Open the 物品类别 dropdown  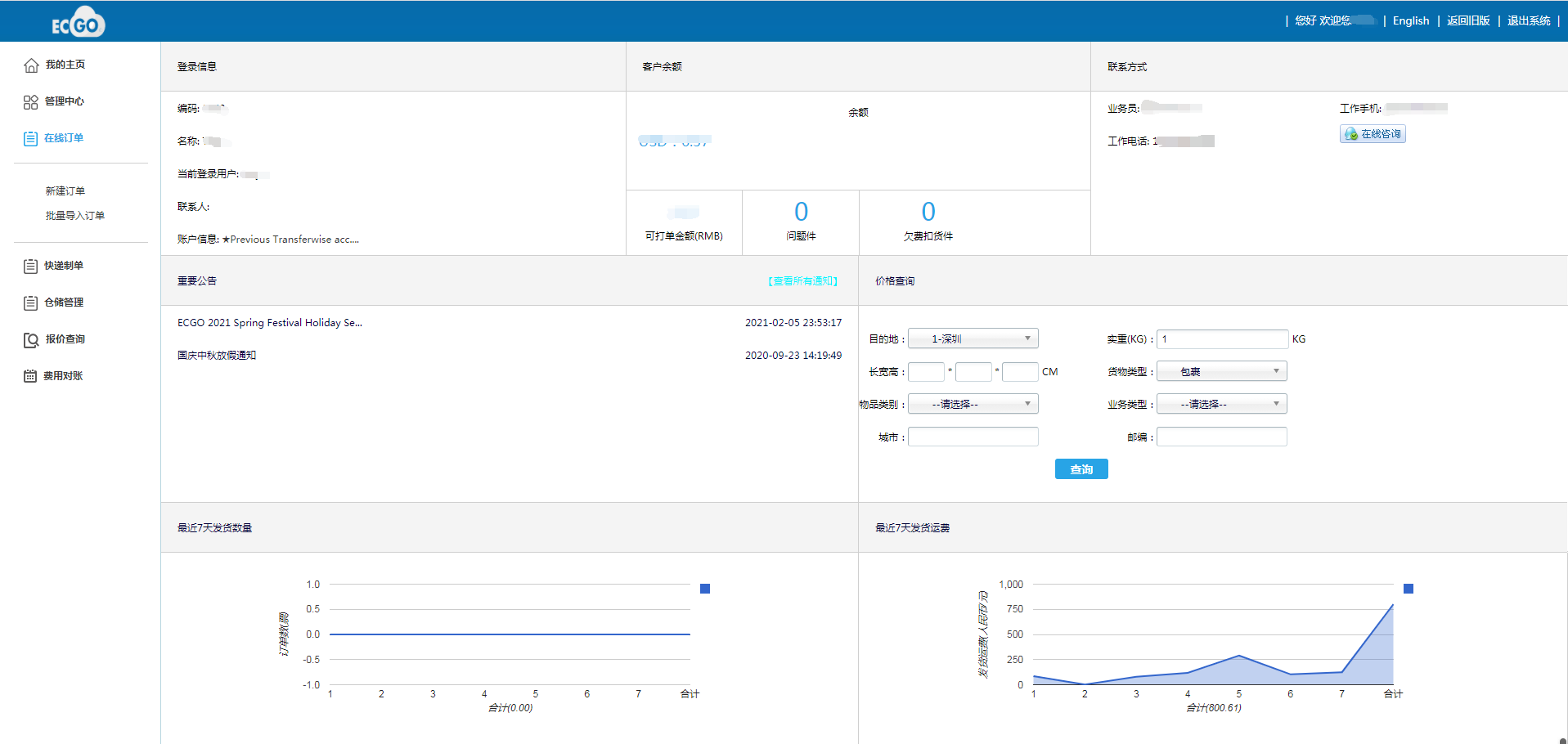[973, 404]
